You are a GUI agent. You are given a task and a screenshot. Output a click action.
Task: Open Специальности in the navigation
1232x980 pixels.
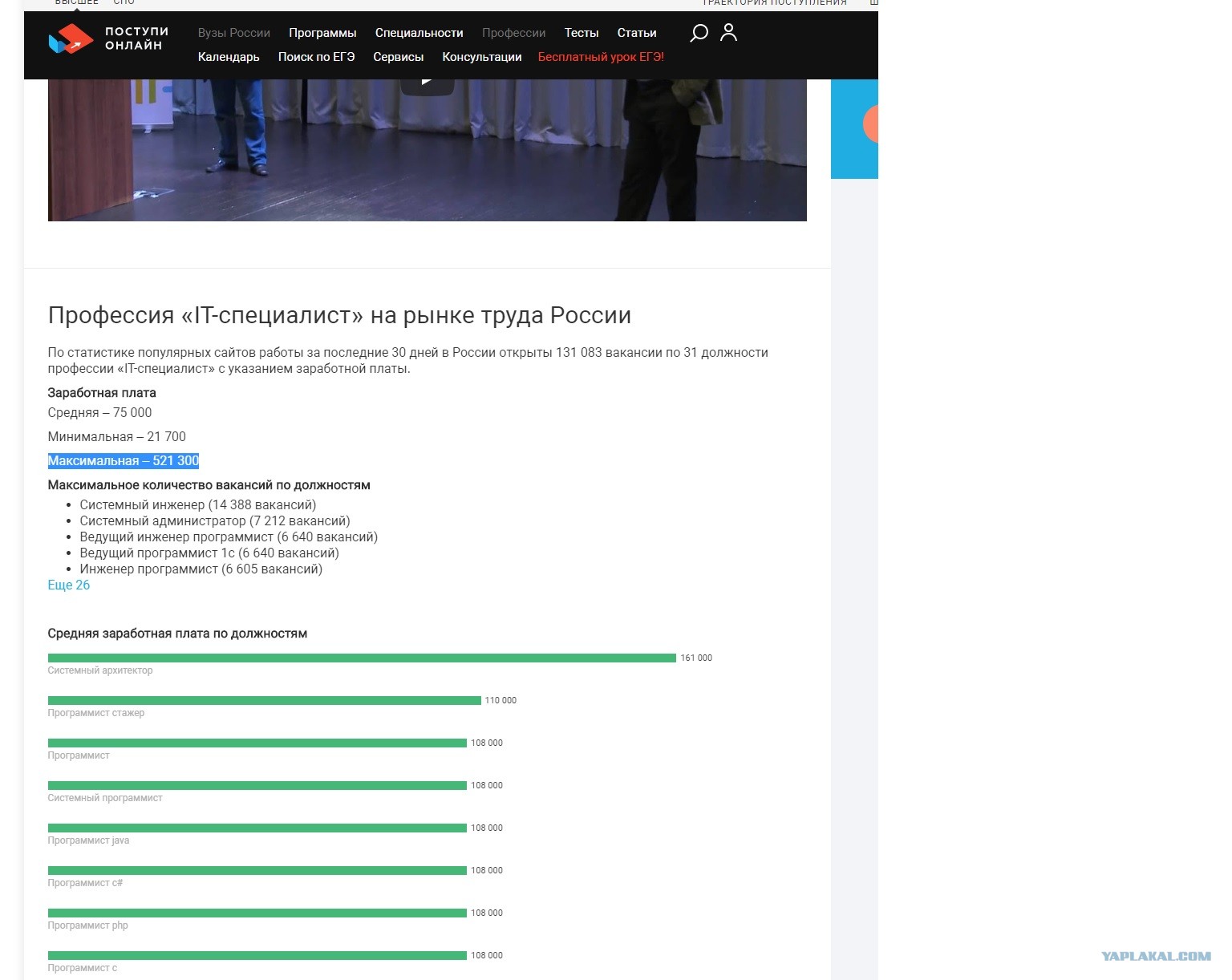[x=419, y=33]
